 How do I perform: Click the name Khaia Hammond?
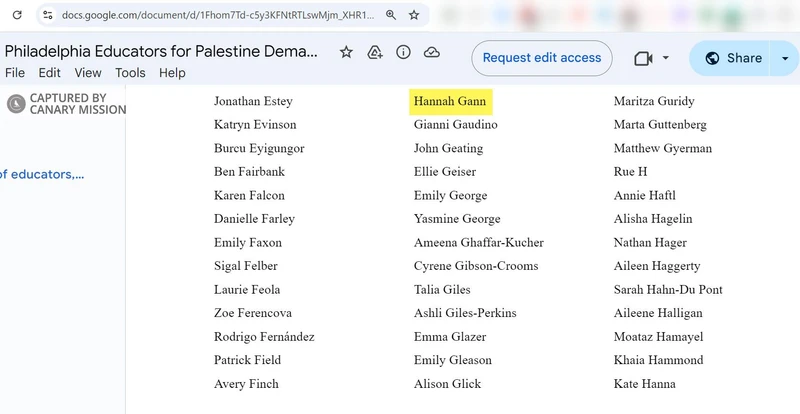(x=659, y=360)
